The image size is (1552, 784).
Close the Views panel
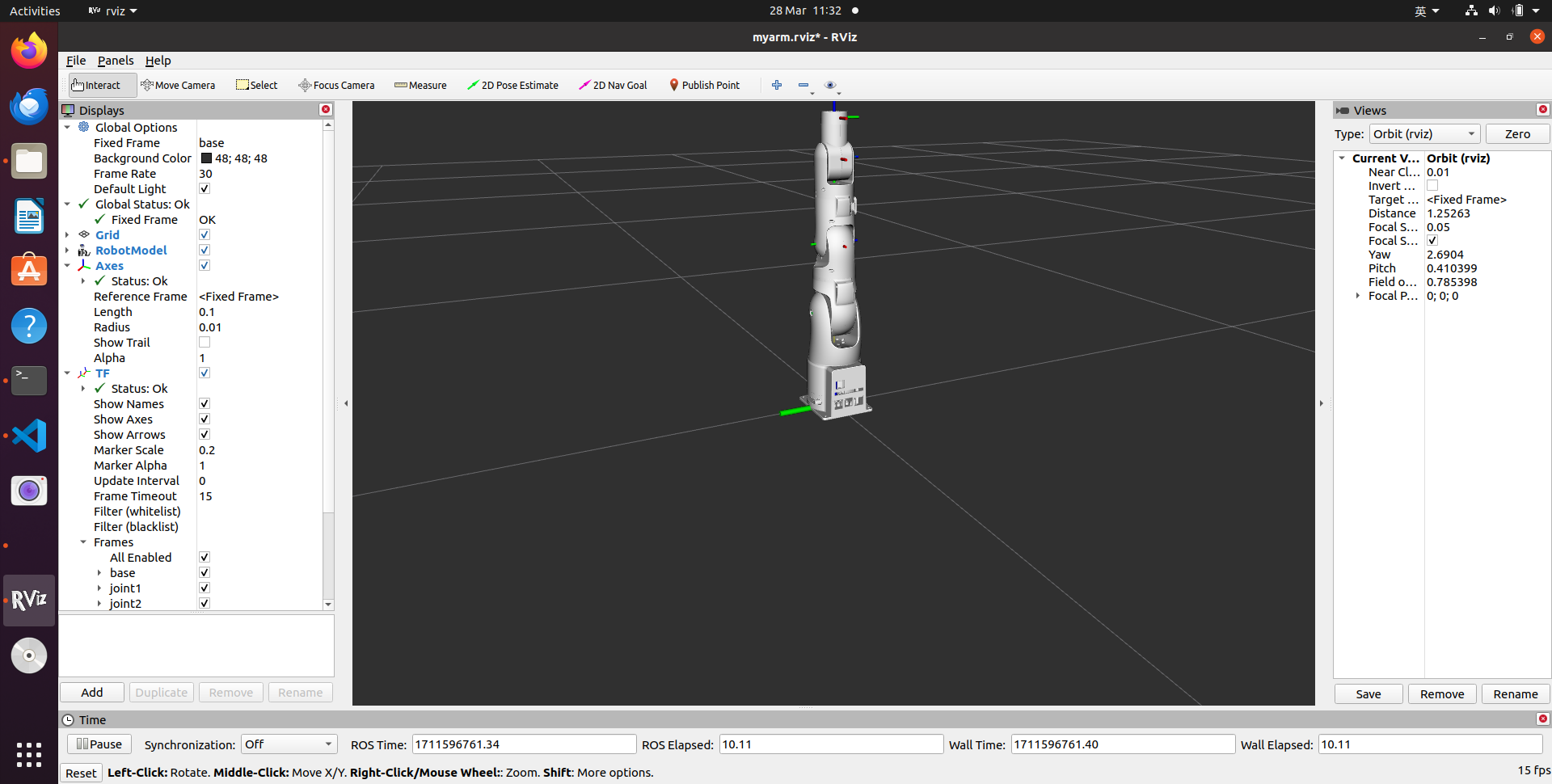click(x=1543, y=110)
